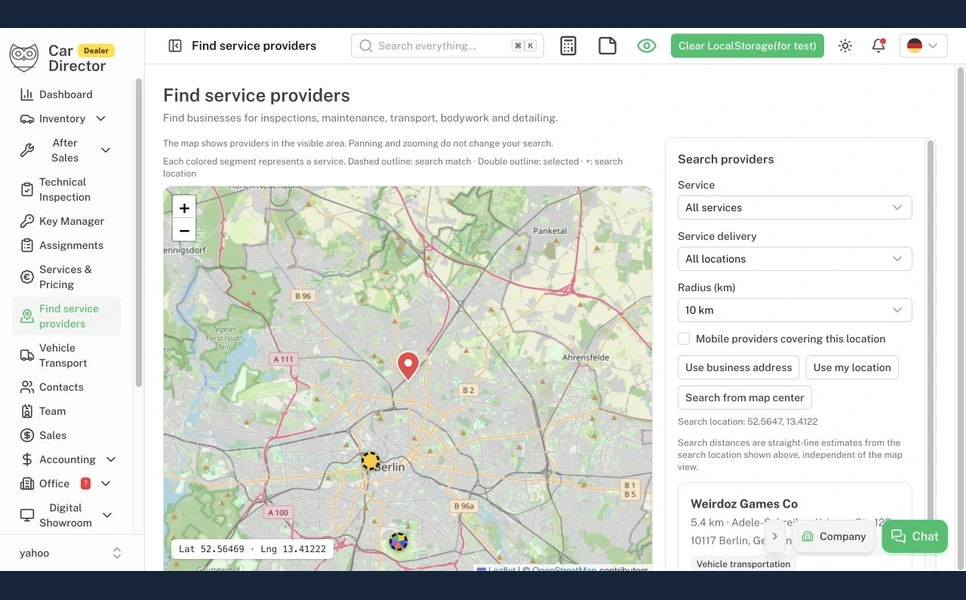
Task: Click Weirdoz Games Co provider name
Action: [x=744, y=504]
